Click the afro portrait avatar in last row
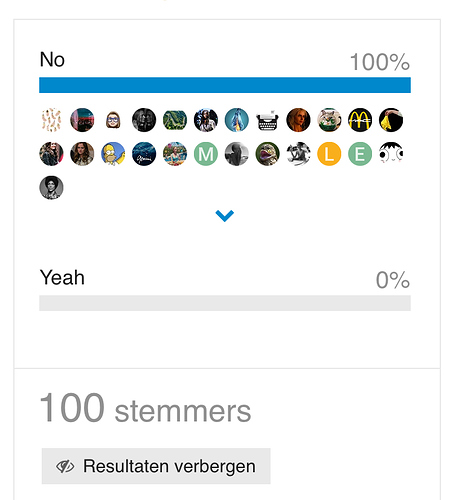The height and width of the screenshot is (500, 452). pyautogui.click(x=51, y=188)
